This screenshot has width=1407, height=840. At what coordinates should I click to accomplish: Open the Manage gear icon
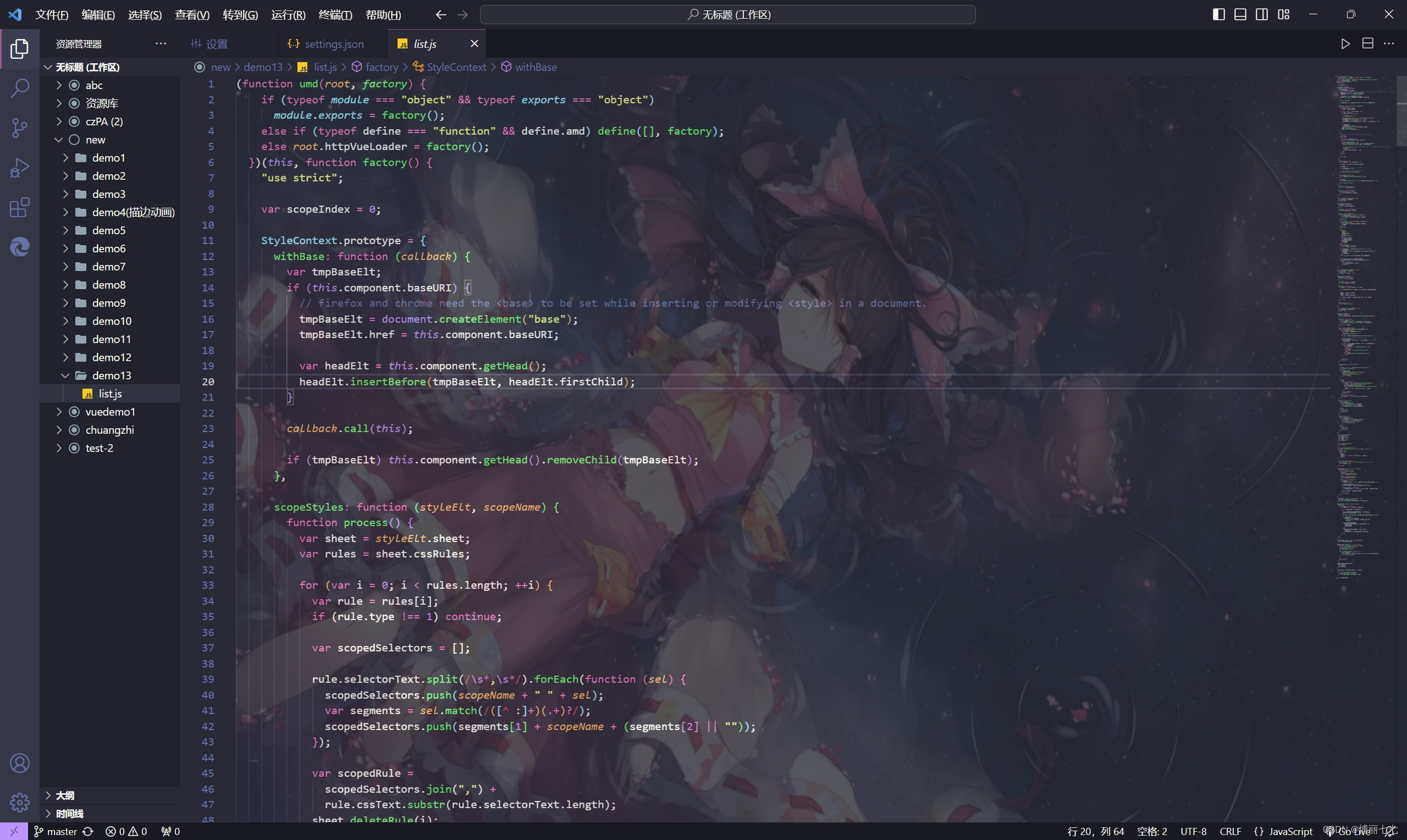click(20, 802)
